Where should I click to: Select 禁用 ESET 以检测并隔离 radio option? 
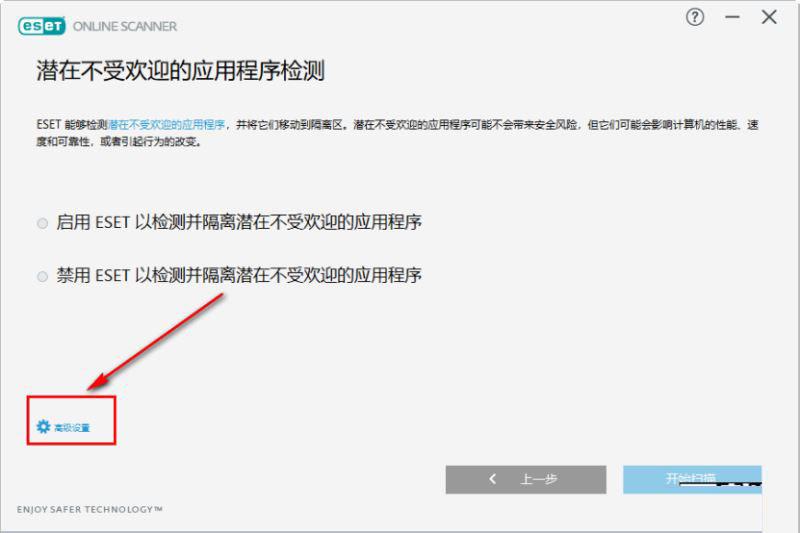coord(42,276)
